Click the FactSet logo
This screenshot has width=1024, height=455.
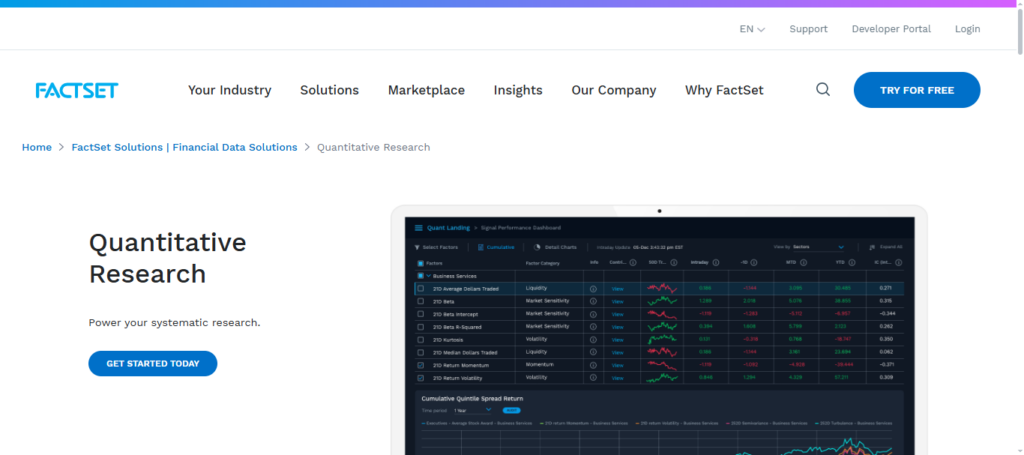click(77, 90)
